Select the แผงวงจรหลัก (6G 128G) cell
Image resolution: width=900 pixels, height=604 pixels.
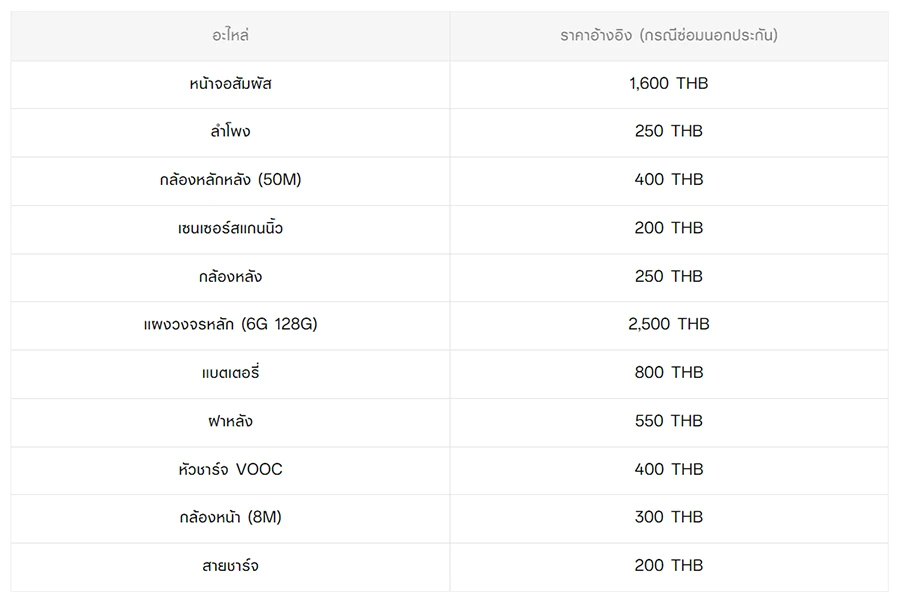point(230,324)
